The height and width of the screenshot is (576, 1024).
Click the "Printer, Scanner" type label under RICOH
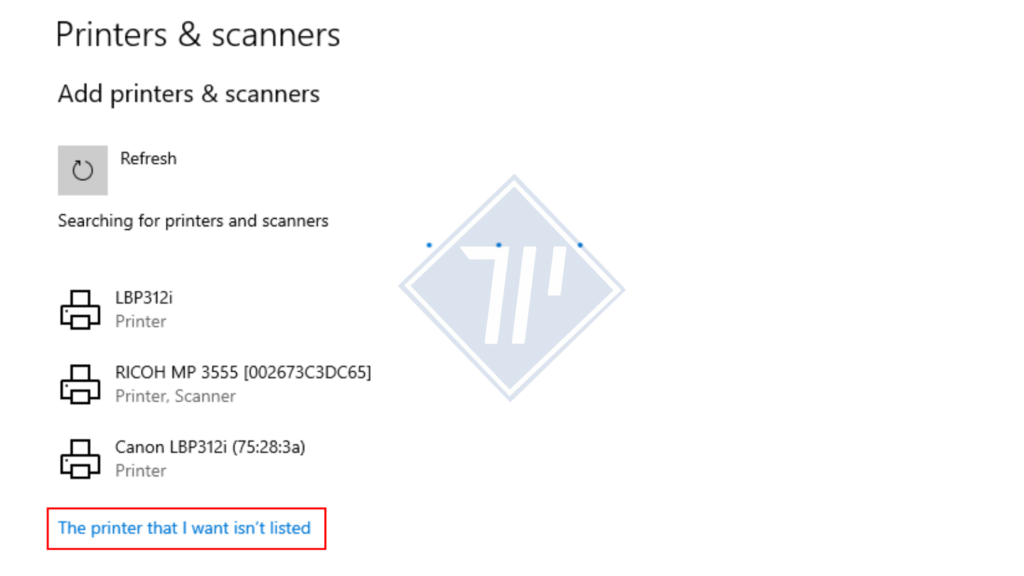pos(175,396)
